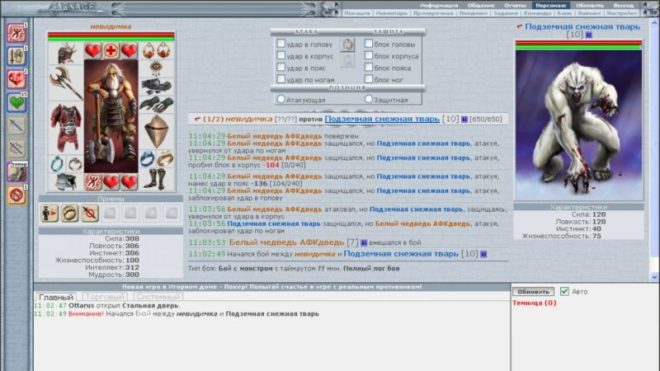Screen dimensions: 660x371
Task: Select the 'Атакующая' position radio button
Action: 281,99
